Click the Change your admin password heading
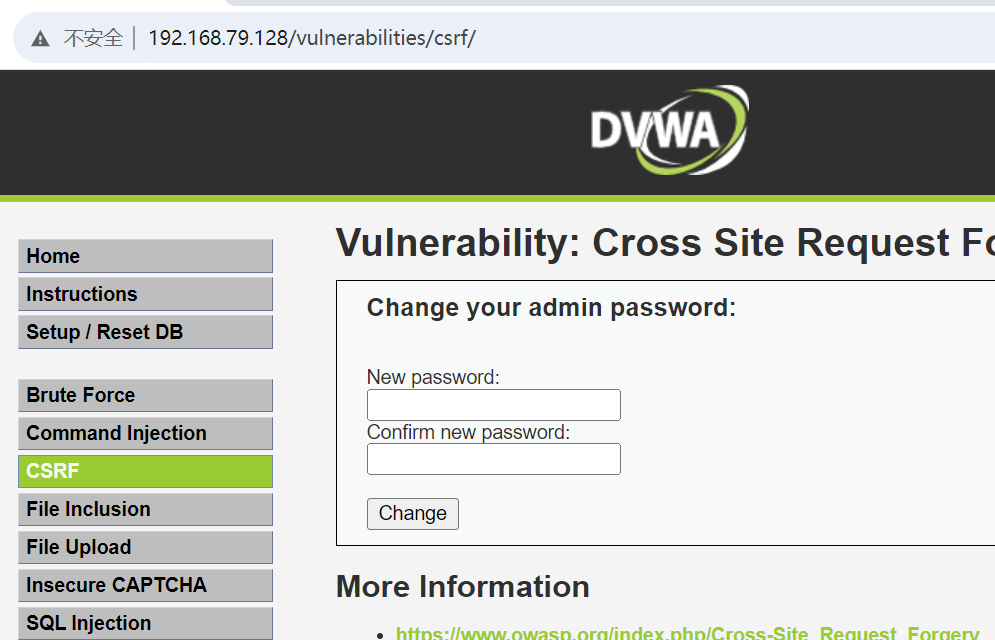Image resolution: width=995 pixels, height=640 pixels. pos(551,308)
